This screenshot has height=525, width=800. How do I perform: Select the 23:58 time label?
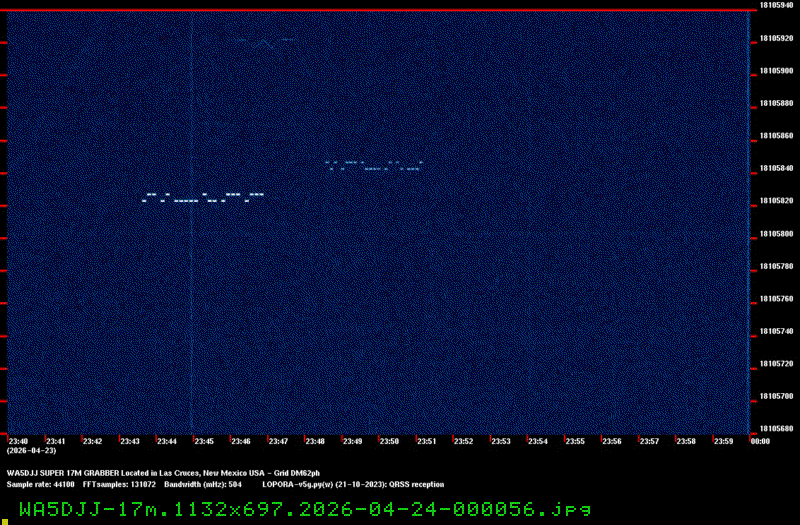pyautogui.click(x=686, y=441)
